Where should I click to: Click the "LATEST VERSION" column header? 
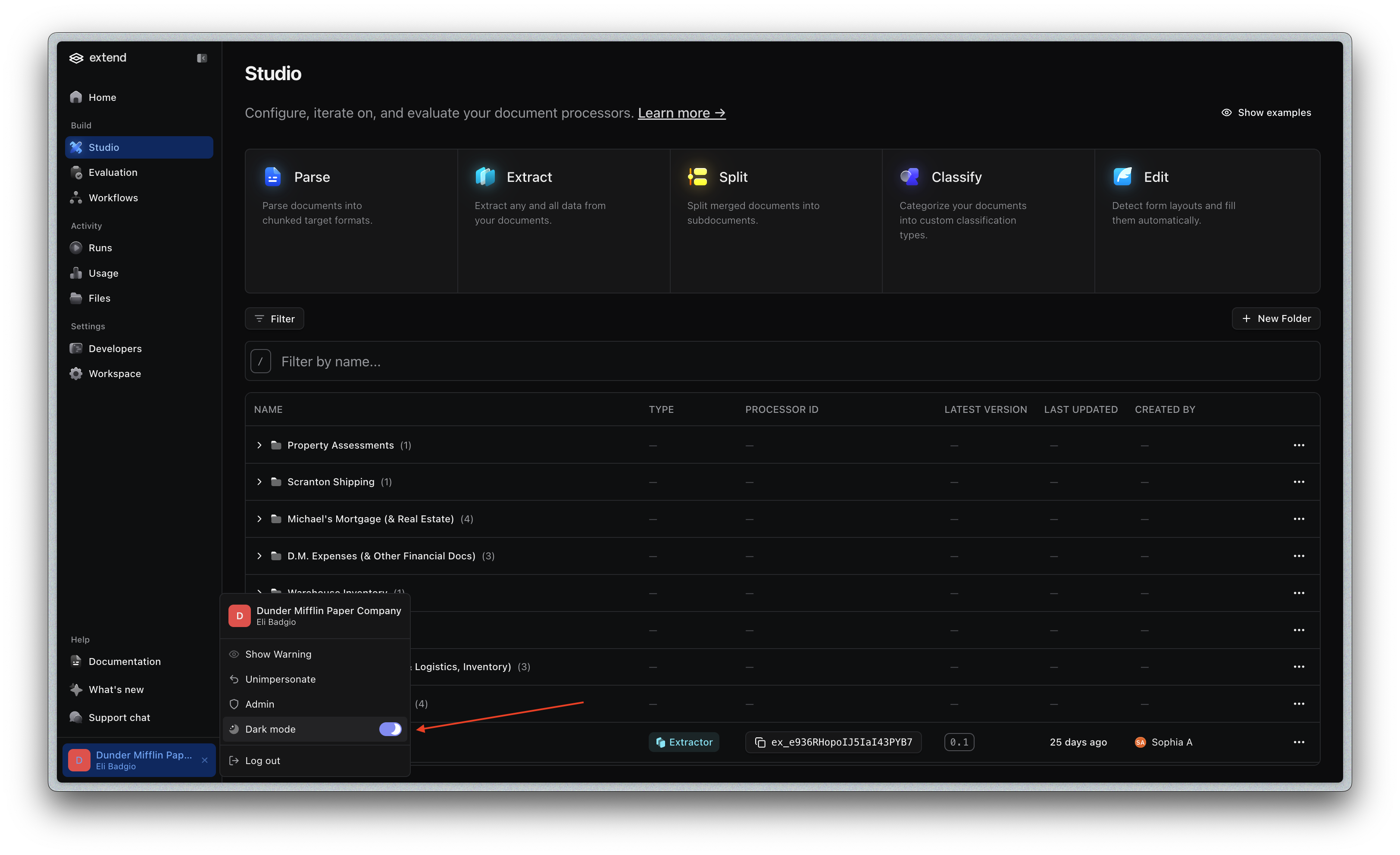pos(986,409)
